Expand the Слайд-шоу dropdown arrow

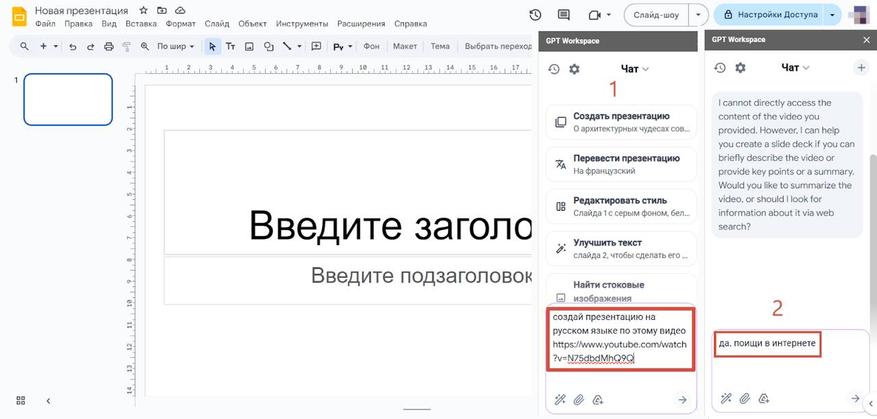pos(700,15)
